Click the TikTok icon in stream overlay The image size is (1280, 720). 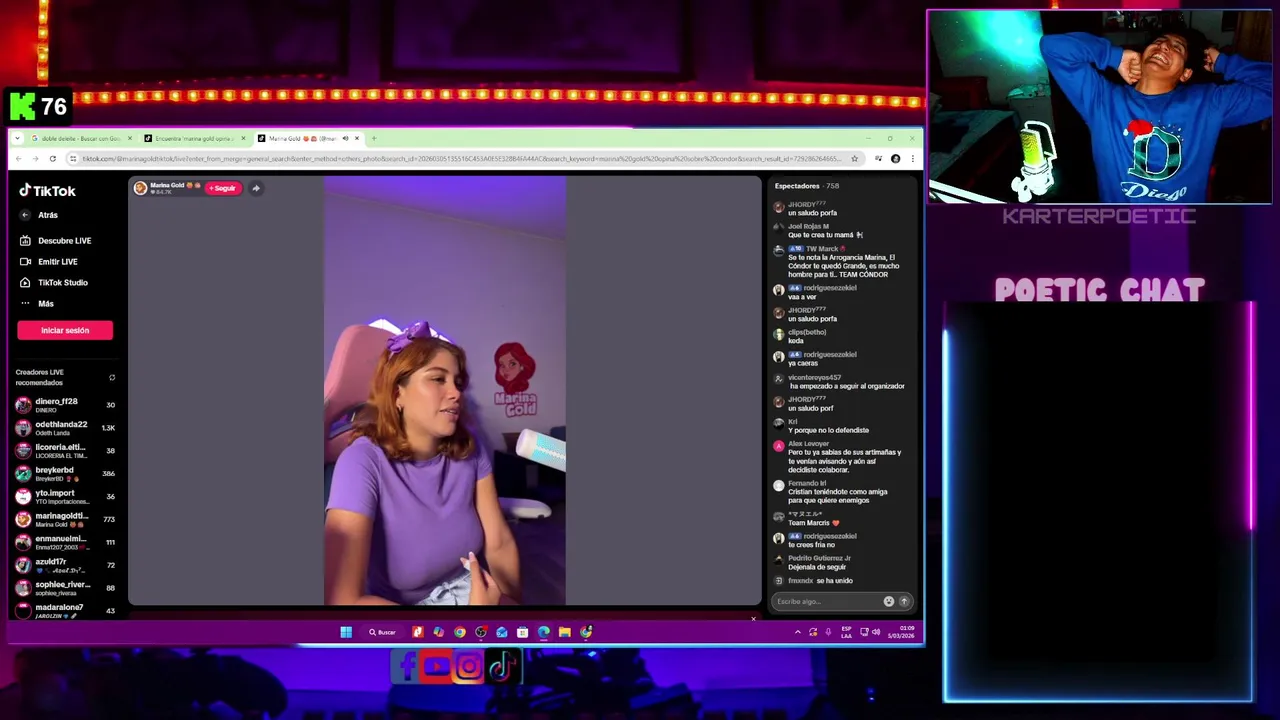[502, 667]
